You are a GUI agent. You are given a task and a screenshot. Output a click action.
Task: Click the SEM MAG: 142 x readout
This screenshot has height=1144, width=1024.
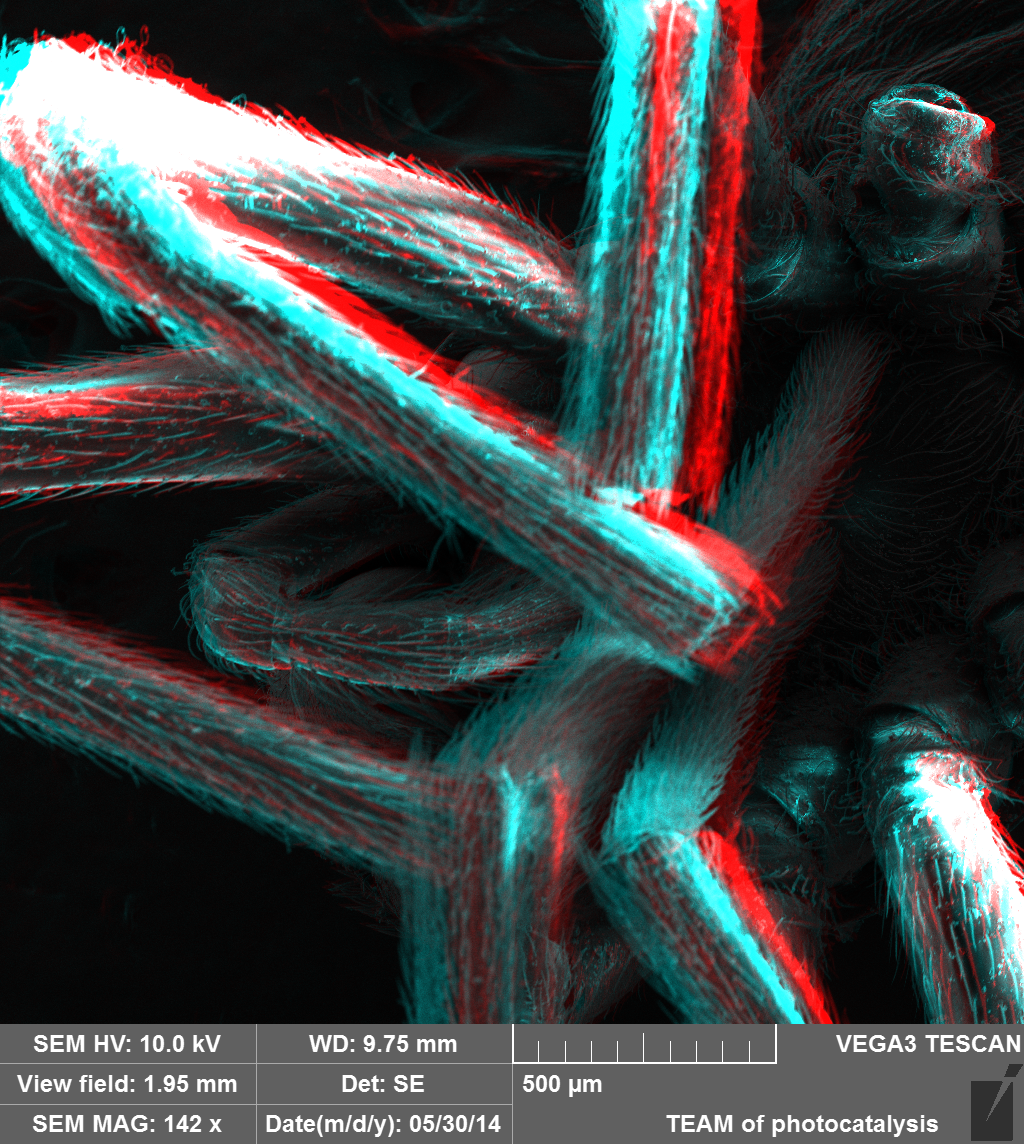click(x=127, y=1124)
